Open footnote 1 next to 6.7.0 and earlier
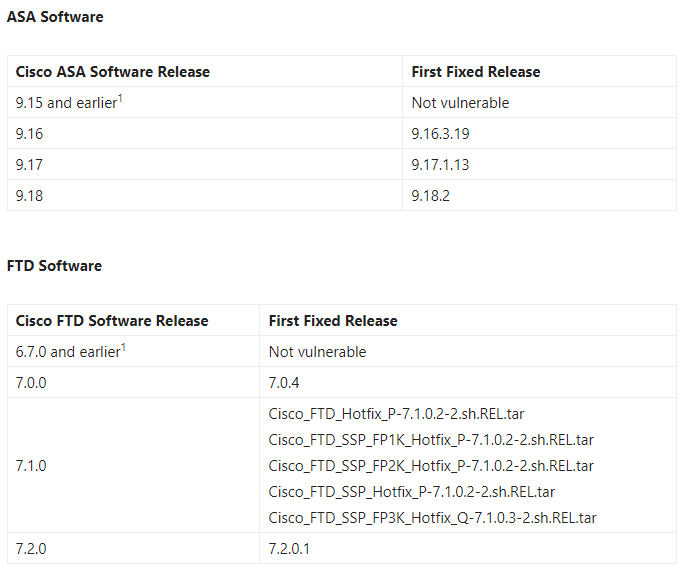The height and width of the screenshot is (572, 684). [123, 347]
